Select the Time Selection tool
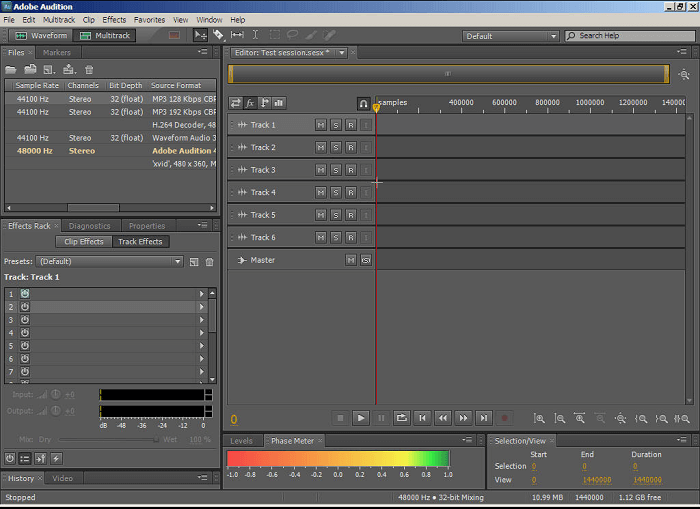This screenshot has width=700, height=509. 255,35
